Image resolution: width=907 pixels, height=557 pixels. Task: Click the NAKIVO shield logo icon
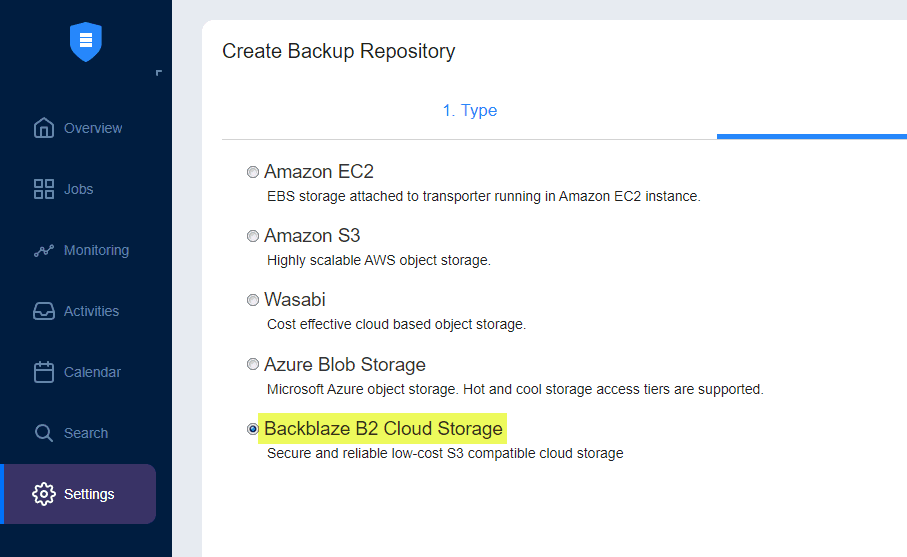86,41
